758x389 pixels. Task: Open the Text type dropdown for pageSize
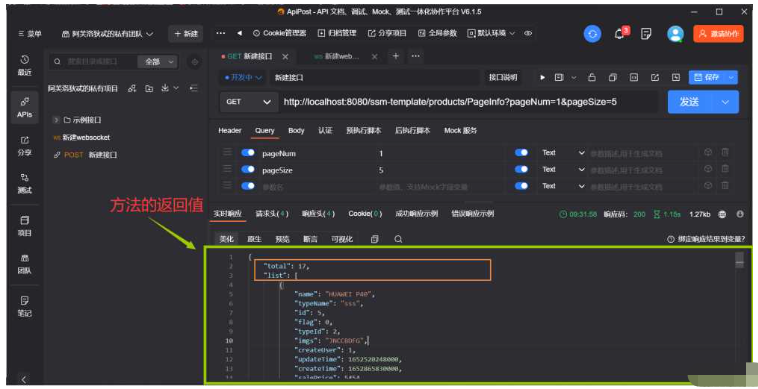point(563,170)
